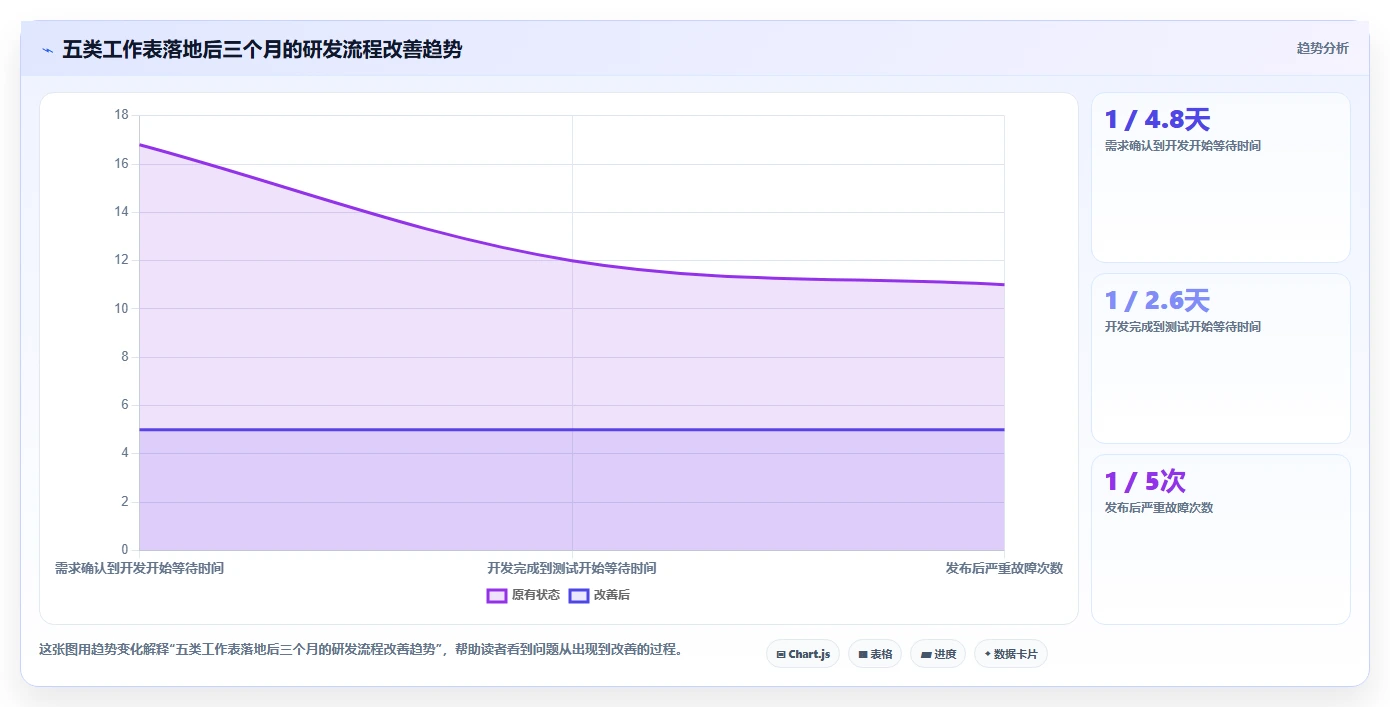Image resolution: width=1390 pixels, height=707 pixels.
Task: Click the y-axis tick 6
Action: click(x=125, y=405)
